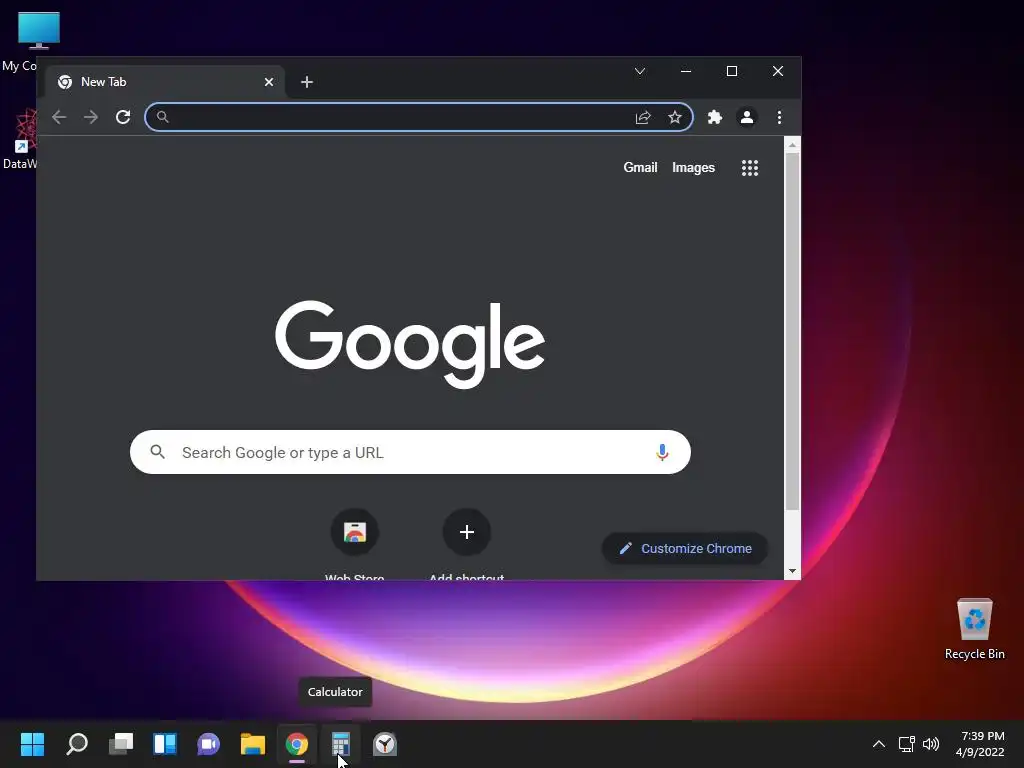This screenshot has width=1024, height=768.
Task: Open the Chat taskbar icon
Action: click(x=208, y=744)
